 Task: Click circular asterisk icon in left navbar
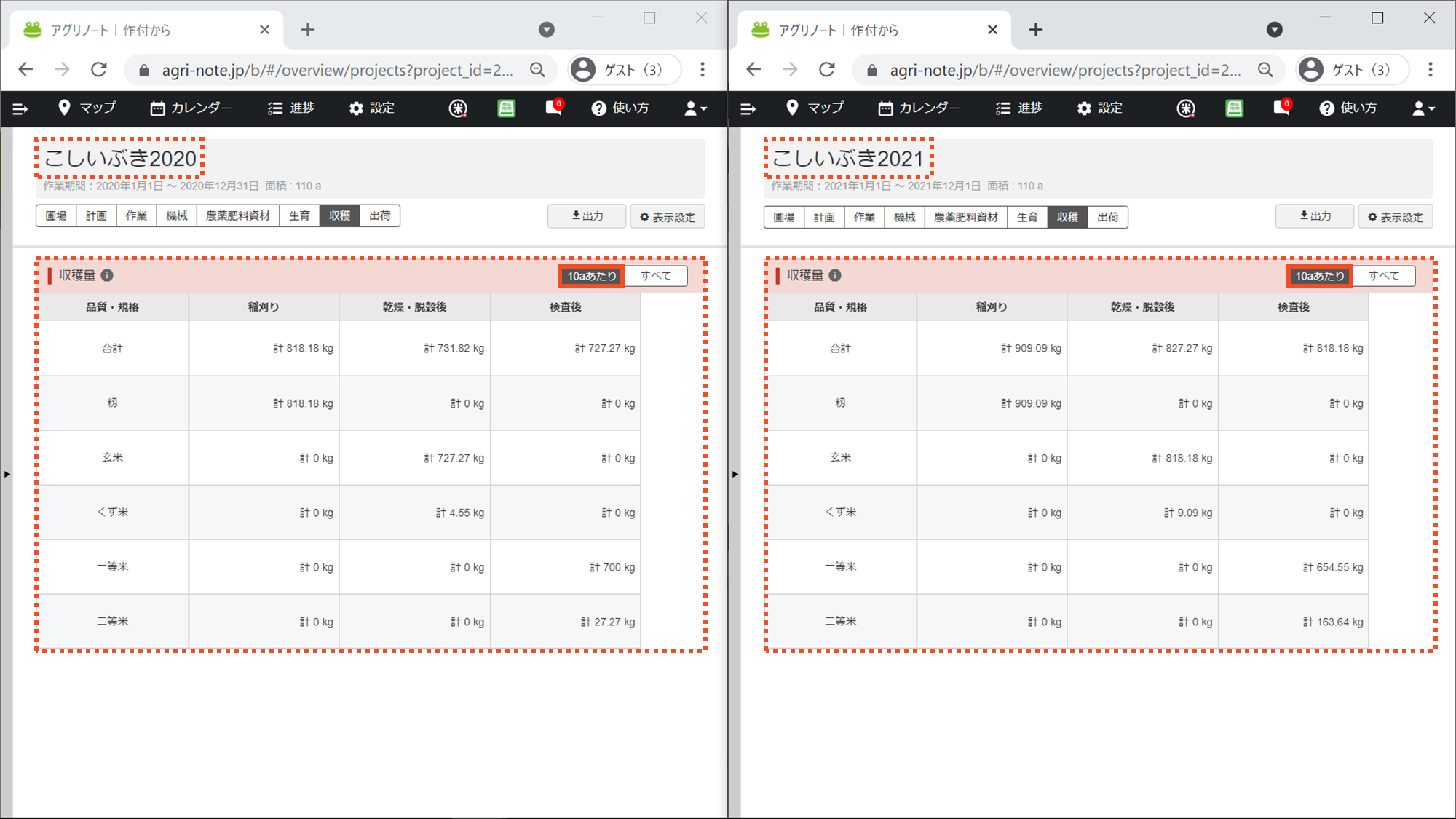(457, 108)
